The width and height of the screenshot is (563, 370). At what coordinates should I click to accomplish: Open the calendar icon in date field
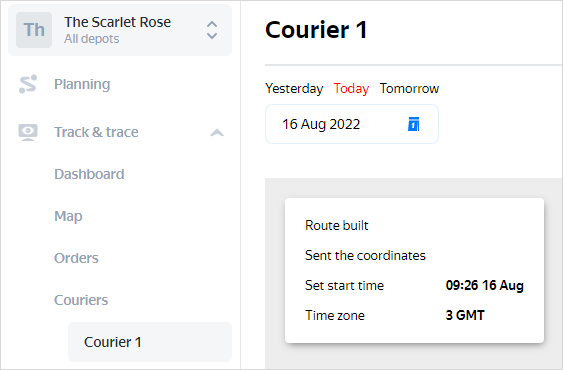[x=414, y=124]
